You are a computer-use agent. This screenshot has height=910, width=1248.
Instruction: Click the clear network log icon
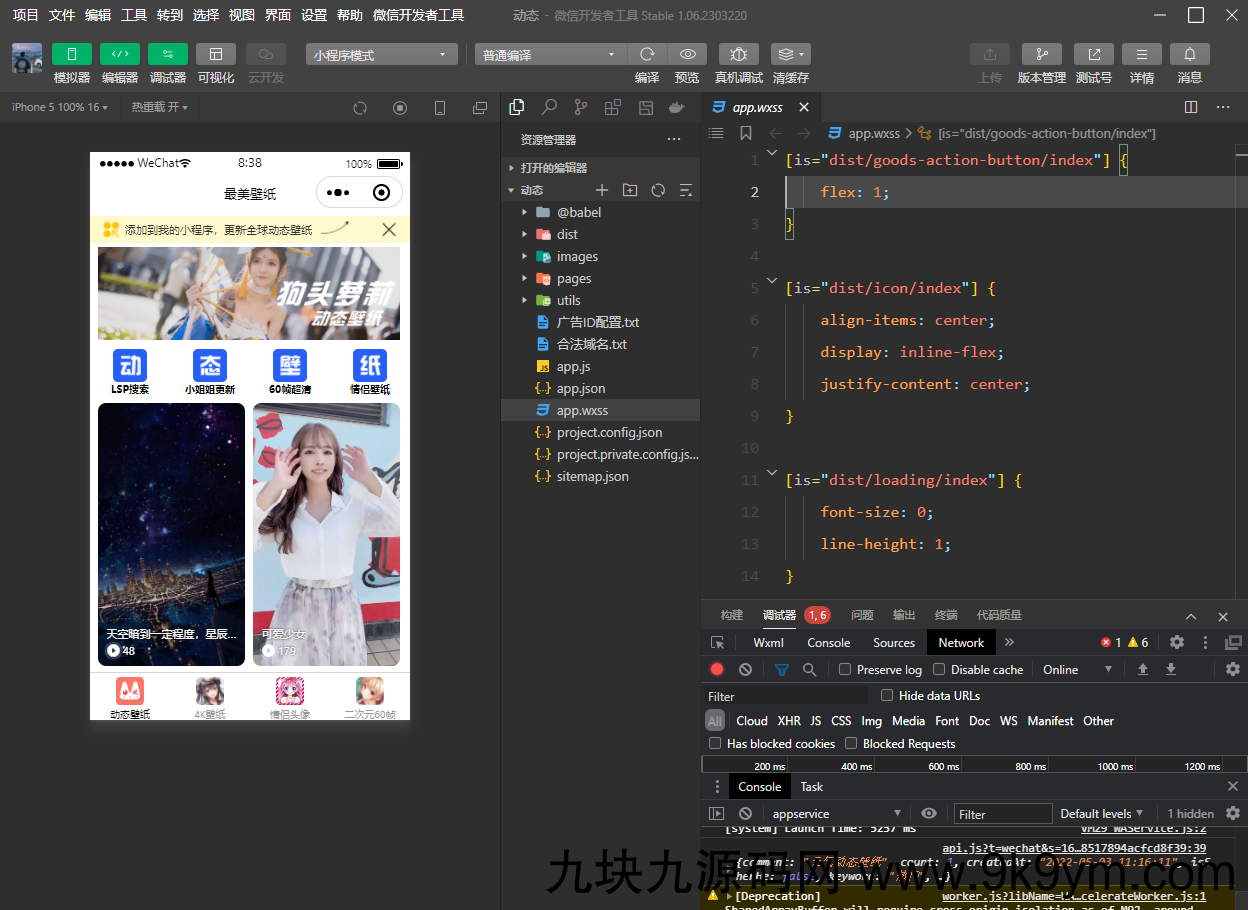coord(745,670)
